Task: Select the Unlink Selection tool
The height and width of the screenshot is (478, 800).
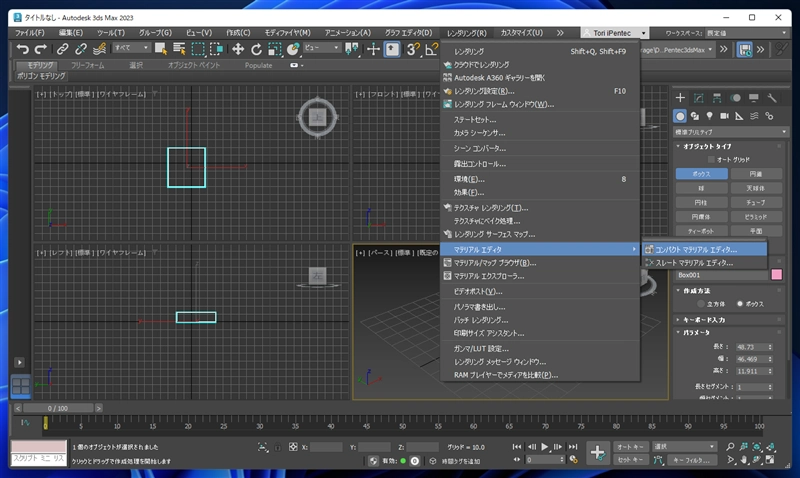Action: pos(81,49)
